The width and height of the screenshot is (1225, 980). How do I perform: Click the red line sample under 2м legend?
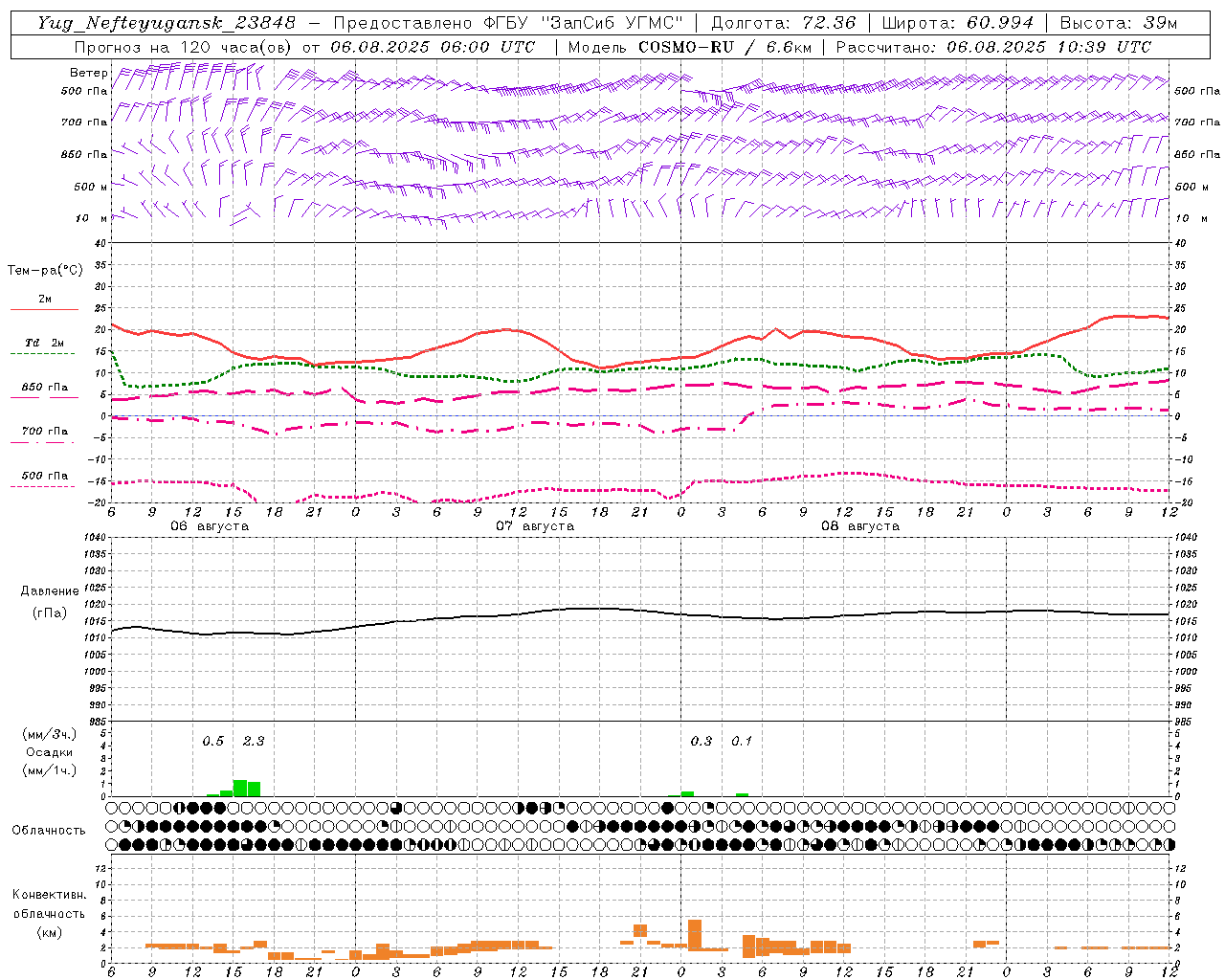tap(44, 309)
